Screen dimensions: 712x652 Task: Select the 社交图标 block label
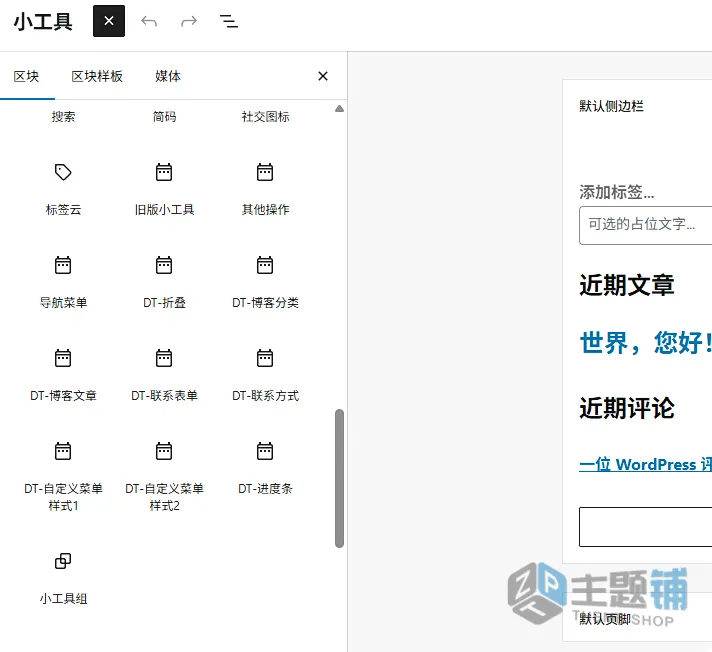coord(265,117)
